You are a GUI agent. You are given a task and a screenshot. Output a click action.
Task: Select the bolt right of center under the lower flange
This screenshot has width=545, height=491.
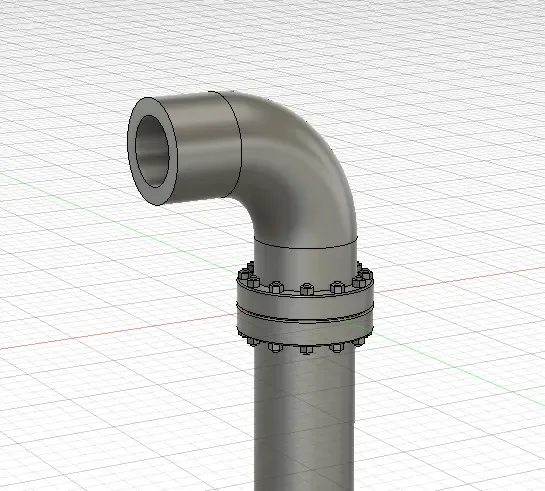[x=336, y=347]
